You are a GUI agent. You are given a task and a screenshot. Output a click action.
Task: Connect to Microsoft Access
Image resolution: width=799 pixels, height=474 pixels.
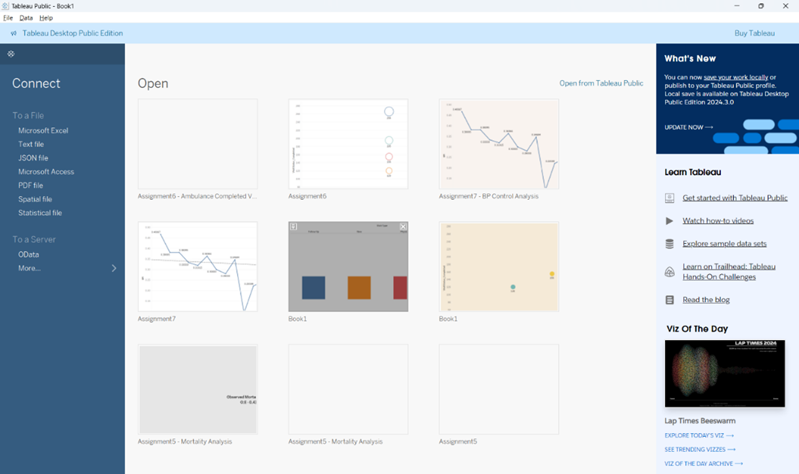46,172
